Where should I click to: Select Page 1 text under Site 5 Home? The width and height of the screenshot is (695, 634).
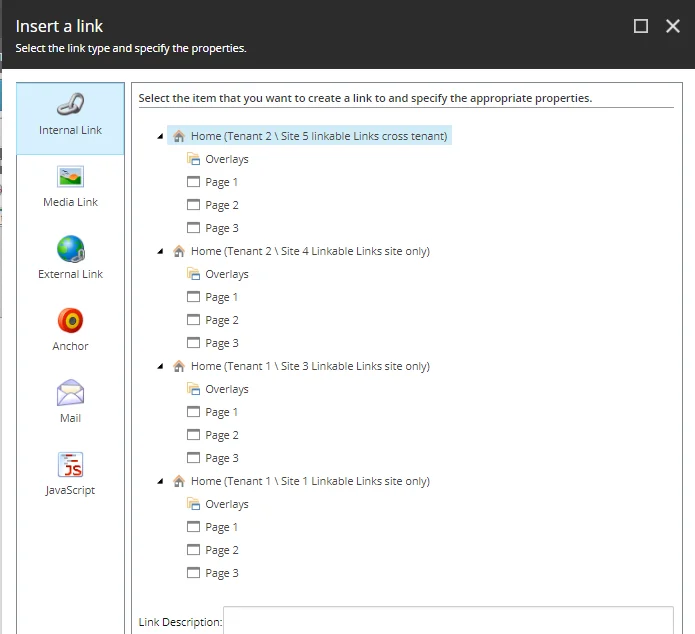click(x=222, y=182)
